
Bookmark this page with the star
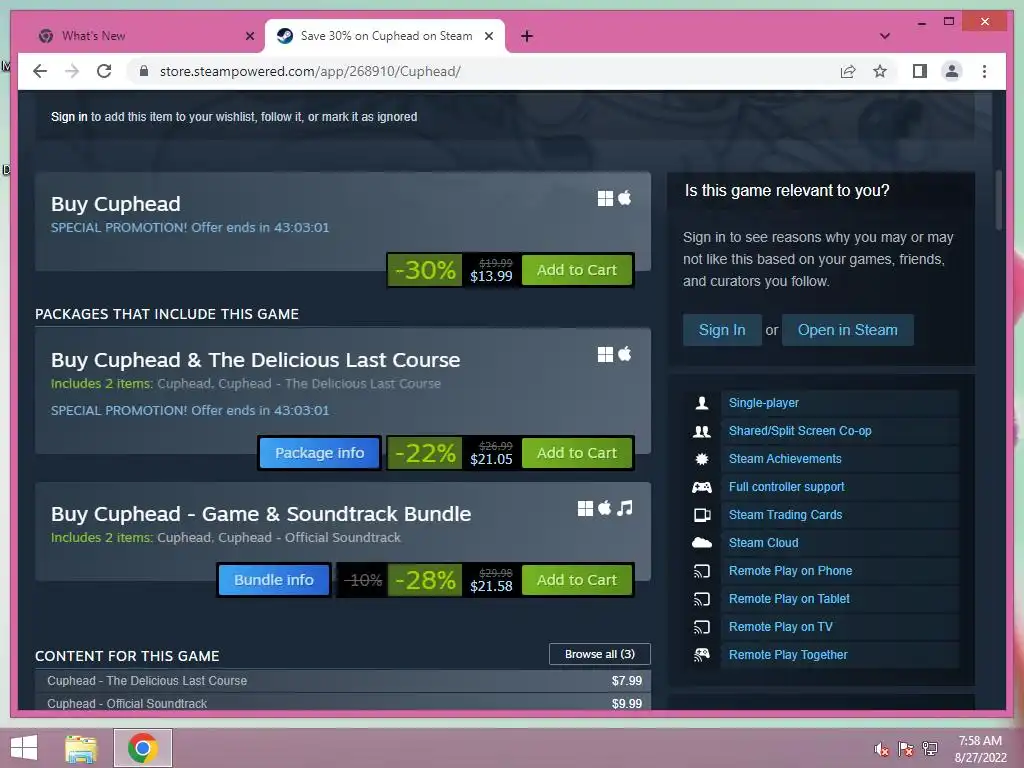[x=880, y=71]
